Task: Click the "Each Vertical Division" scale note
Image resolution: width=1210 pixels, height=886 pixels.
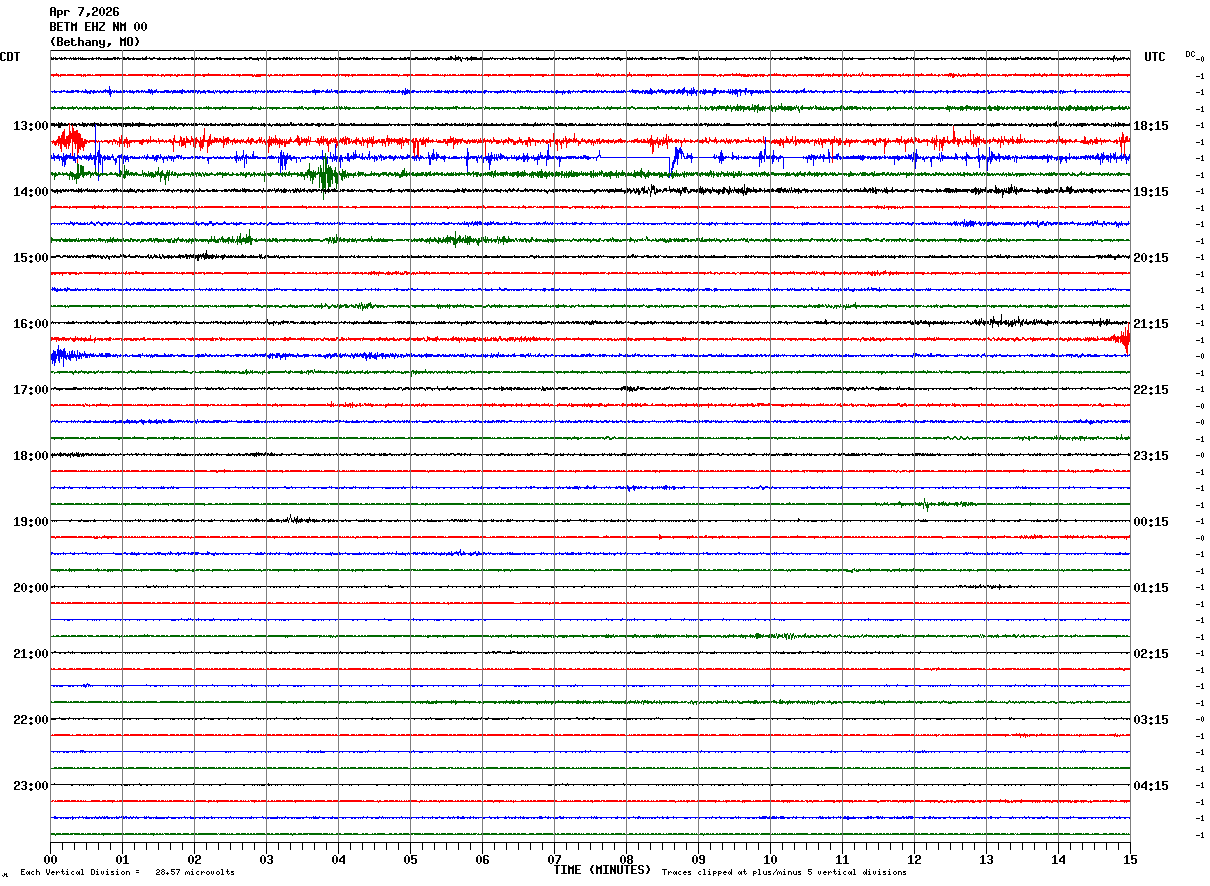Action: (x=127, y=873)
